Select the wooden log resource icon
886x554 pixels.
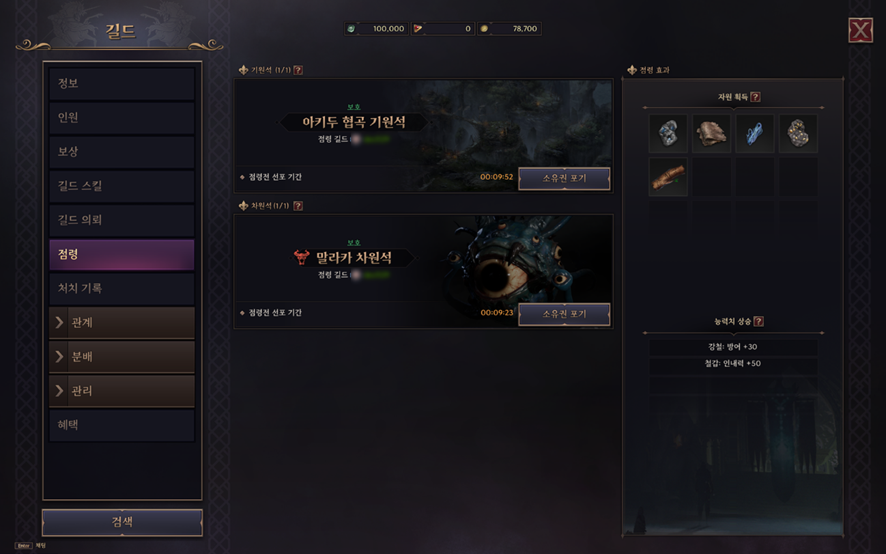point(668,177)
